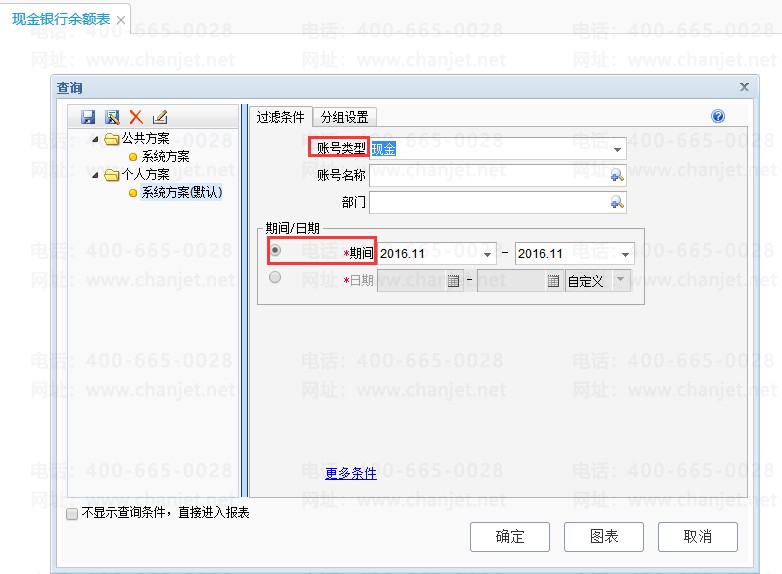The width and height of the screenshot is (782, 574).
Task: Switch to the 过滤条件 tab
Action: pyautogui.click(x=280, y=117)
